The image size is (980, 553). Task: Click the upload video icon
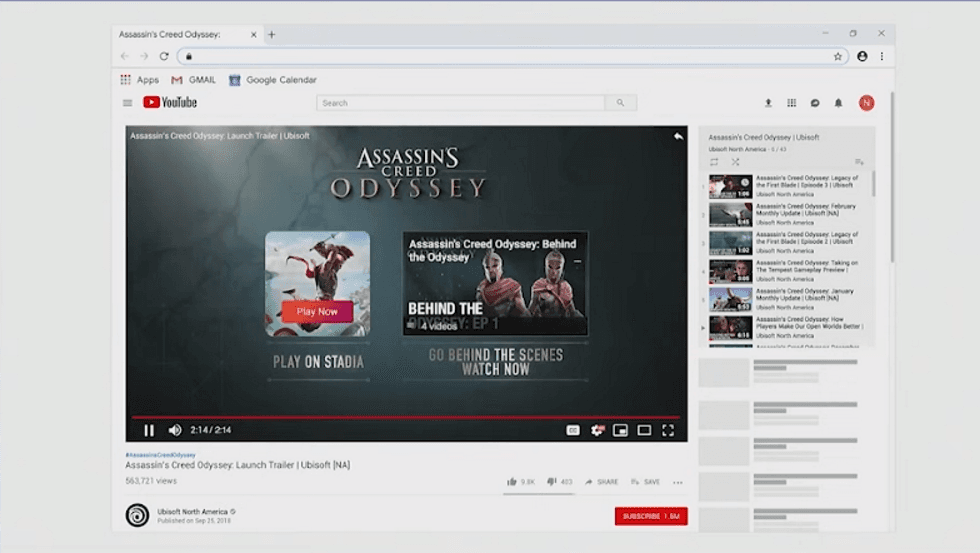tap(768, 103)
